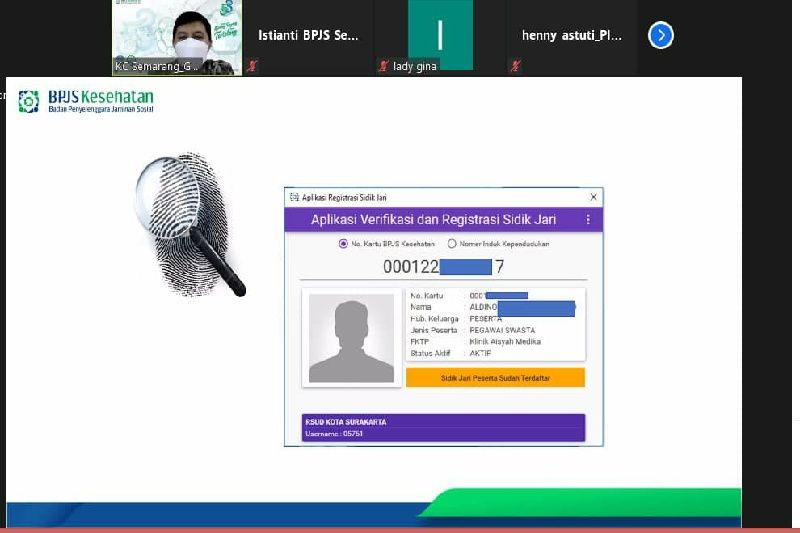
Task: Click the blue next participants arrow
Action: (x=660, y=36)
